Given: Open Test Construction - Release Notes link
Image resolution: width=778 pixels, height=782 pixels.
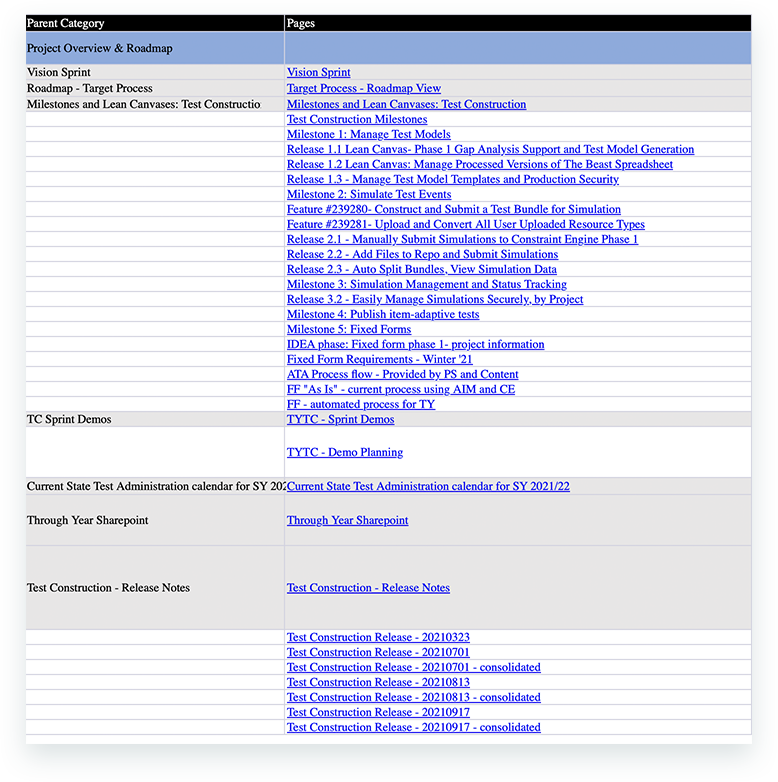Looking at the screenshot, I should [x=368, y=588].
